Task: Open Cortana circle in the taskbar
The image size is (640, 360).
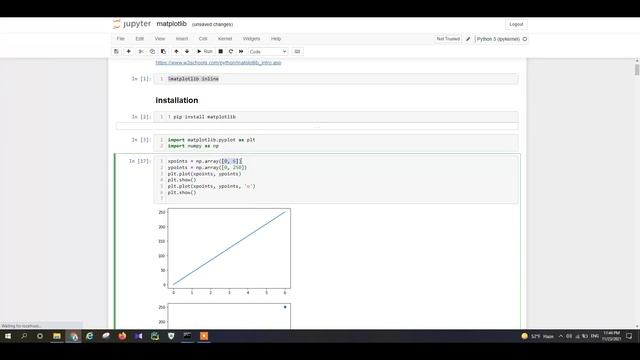Action: pyautogui.click(x=40, y=336)
